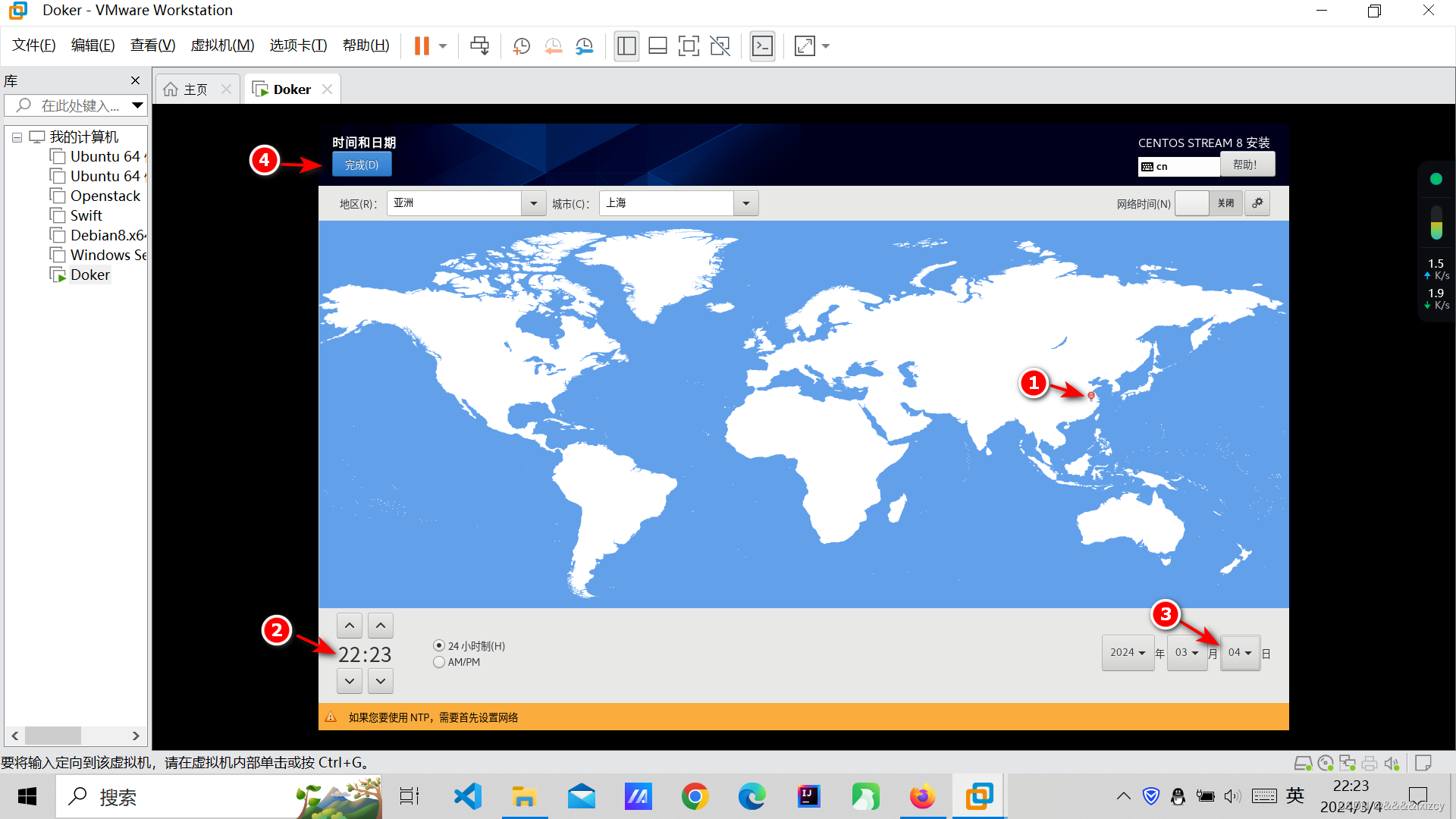This screenshot has width=1456, height=819.
Task: Open Firefox from the taskbar
Action: (922, 797)
